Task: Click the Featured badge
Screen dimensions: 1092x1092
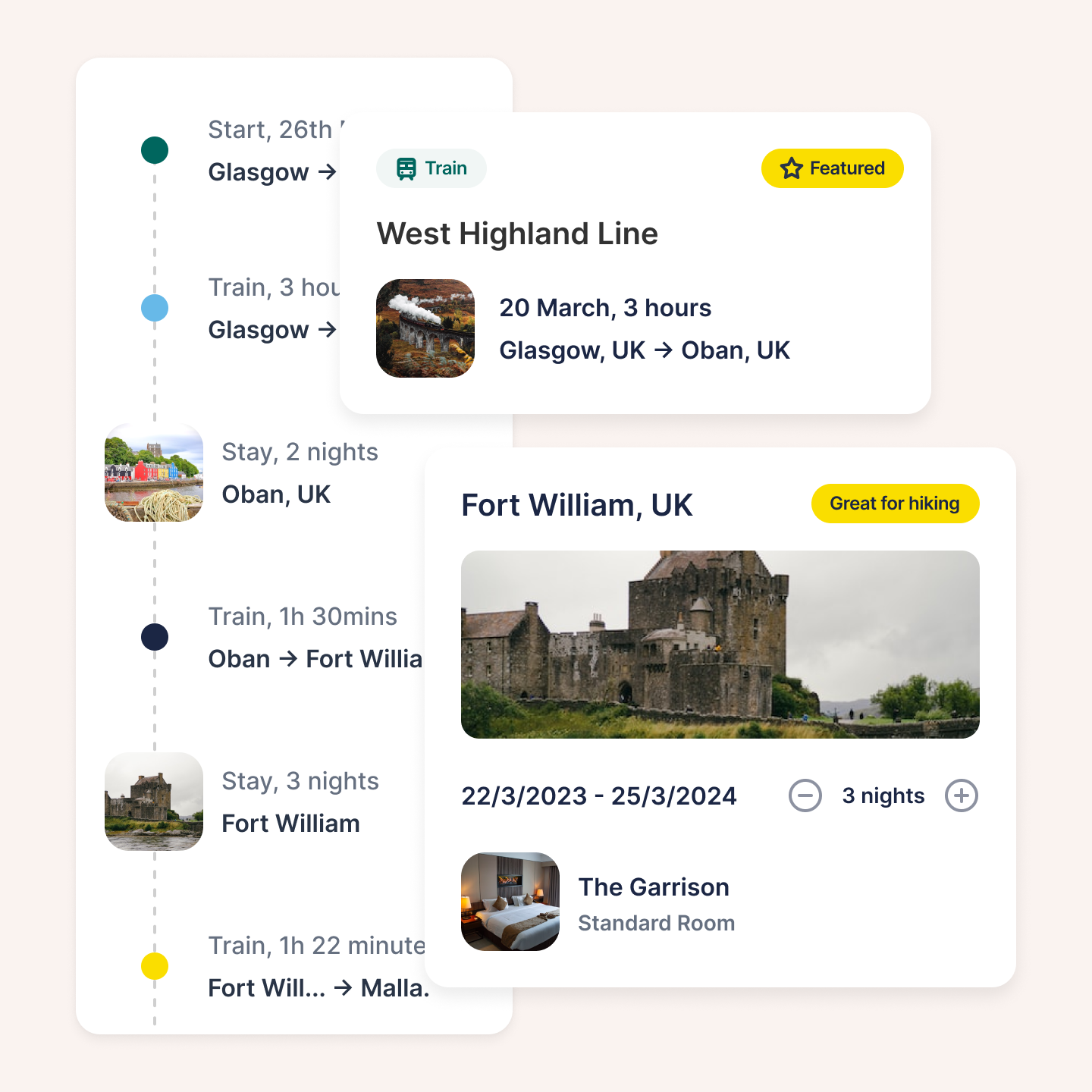Action: [x=833, y=168]
